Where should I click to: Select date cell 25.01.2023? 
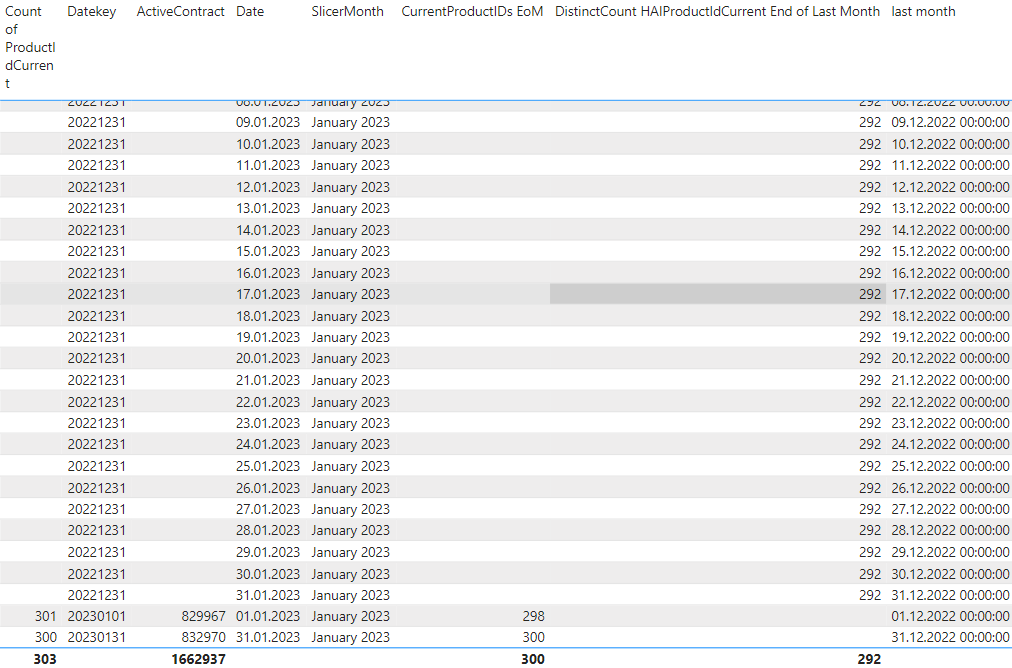pyautogui.click(x=268, y=466)
